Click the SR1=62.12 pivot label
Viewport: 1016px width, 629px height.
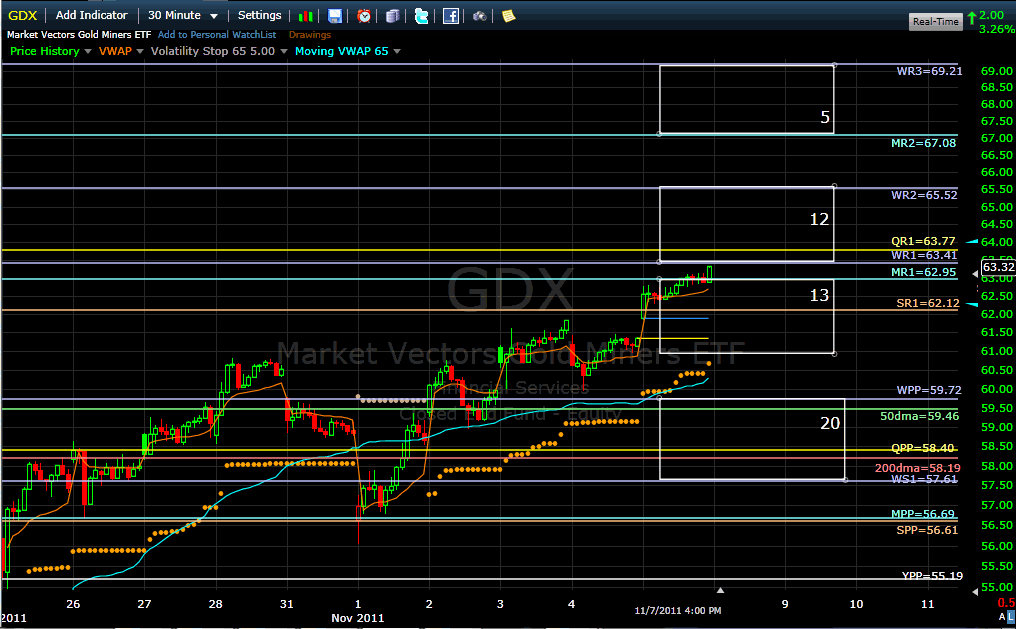928,303
